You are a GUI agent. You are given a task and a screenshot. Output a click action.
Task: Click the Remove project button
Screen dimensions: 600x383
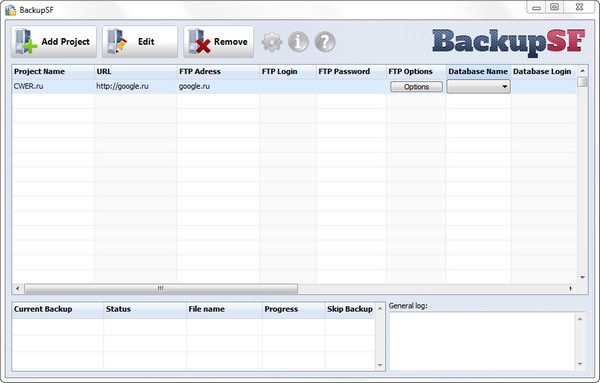coord(218,42)
